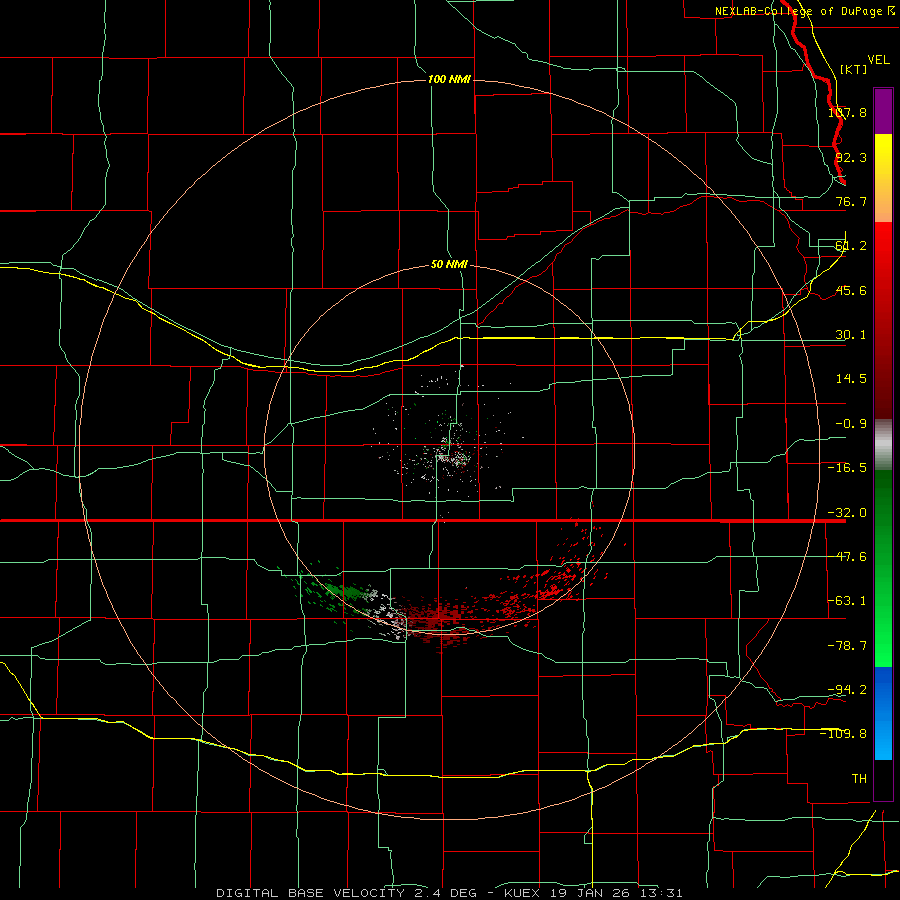Select the -16.5 scale value

coord(847,468)
